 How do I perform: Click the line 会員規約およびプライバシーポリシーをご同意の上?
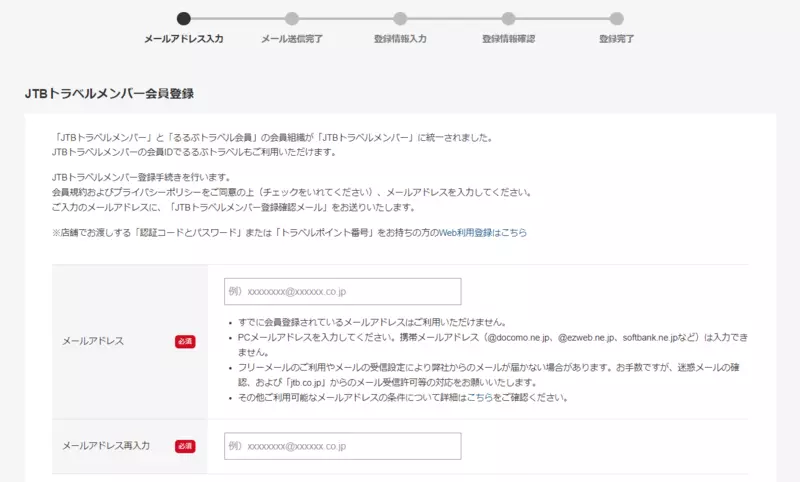pos(292,192)
